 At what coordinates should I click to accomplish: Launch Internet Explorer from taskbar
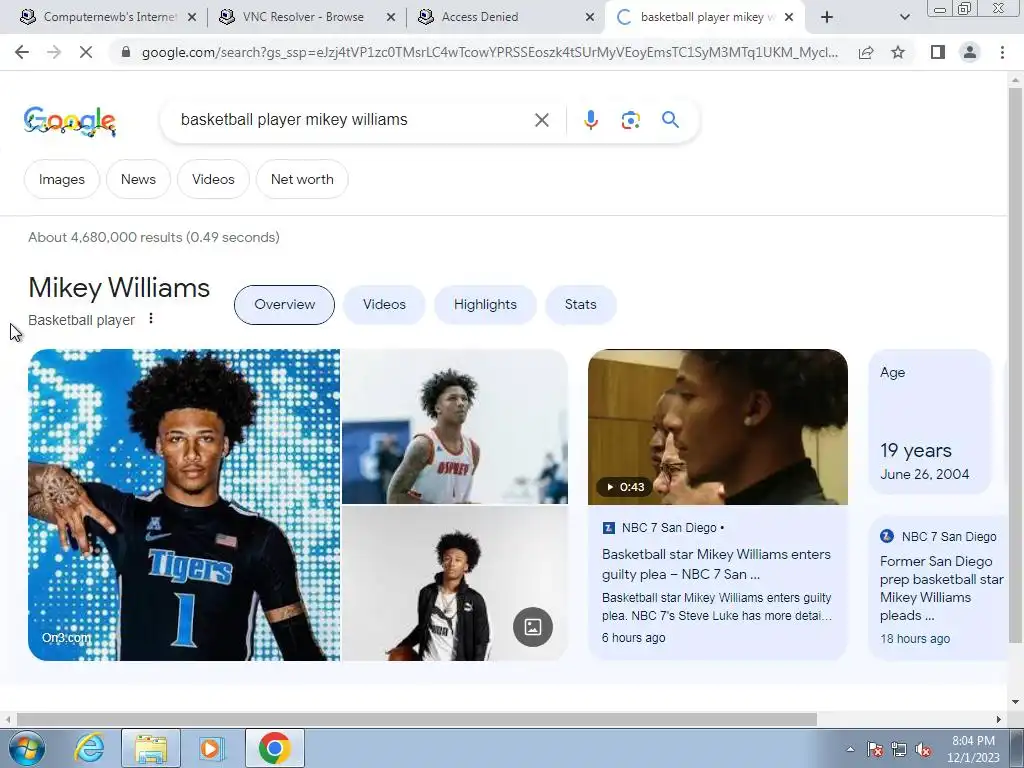pos(89,748)
